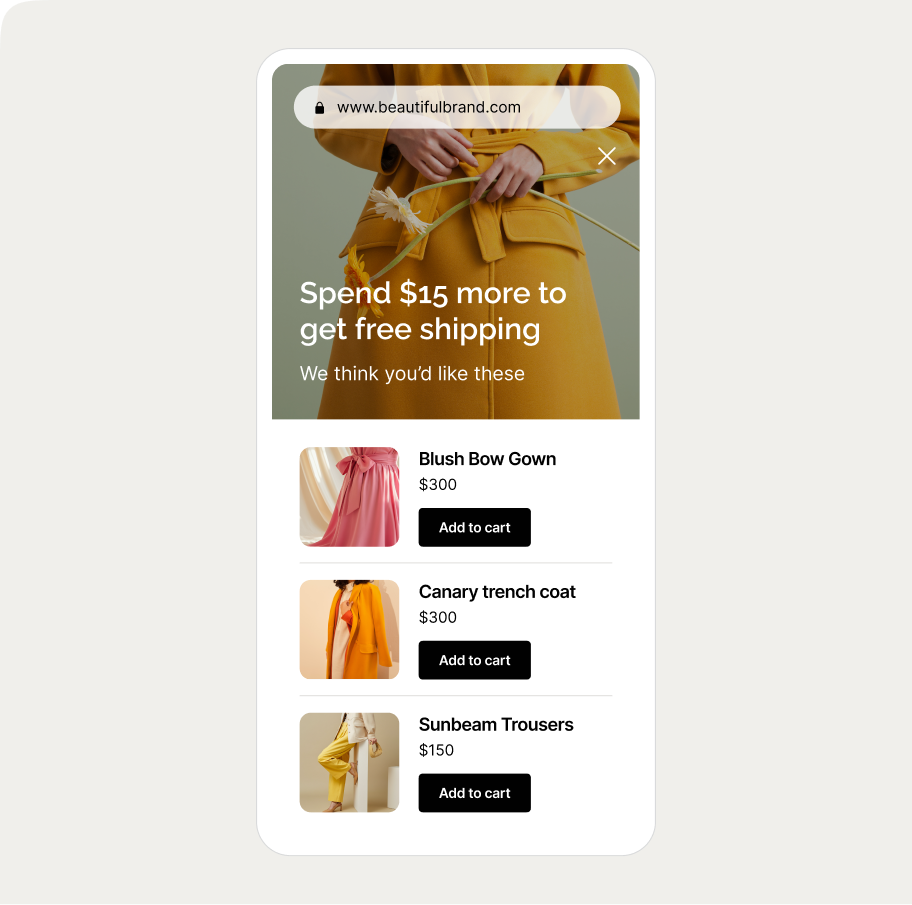Select the Sunbeam Trousers product title

496,725
